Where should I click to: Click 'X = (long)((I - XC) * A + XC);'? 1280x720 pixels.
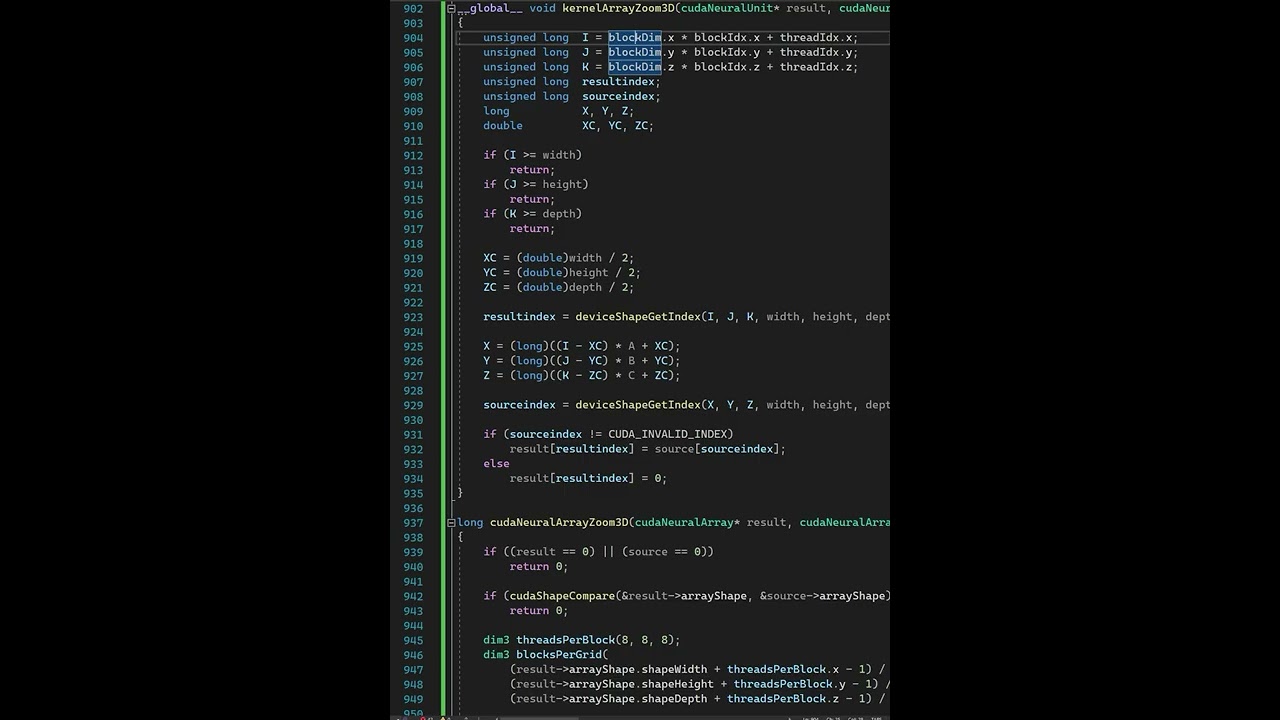tap(582, 346)
